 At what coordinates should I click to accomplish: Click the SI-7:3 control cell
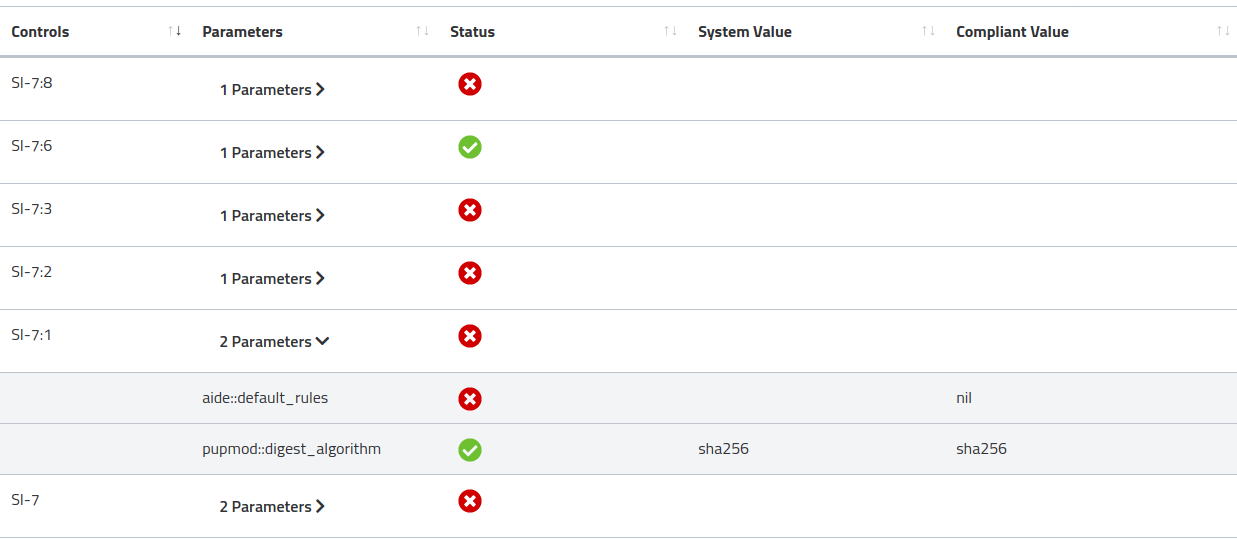click(x=32, y=209)
